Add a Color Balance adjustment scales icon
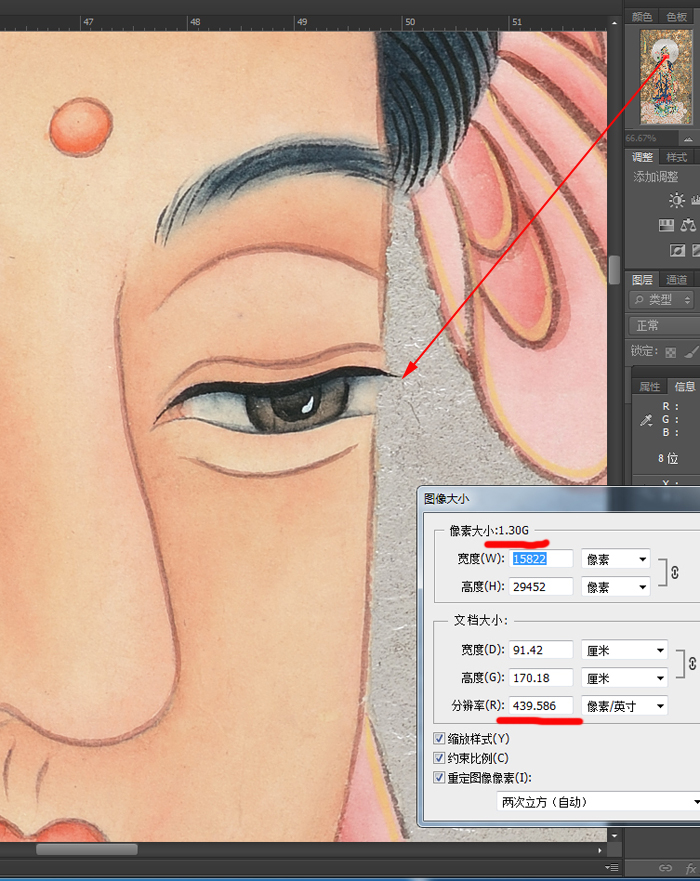700x881 pixels. click(688, 226)
